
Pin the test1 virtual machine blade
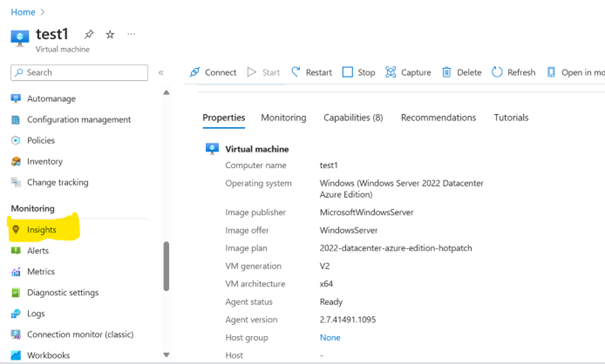pos(89,34)
